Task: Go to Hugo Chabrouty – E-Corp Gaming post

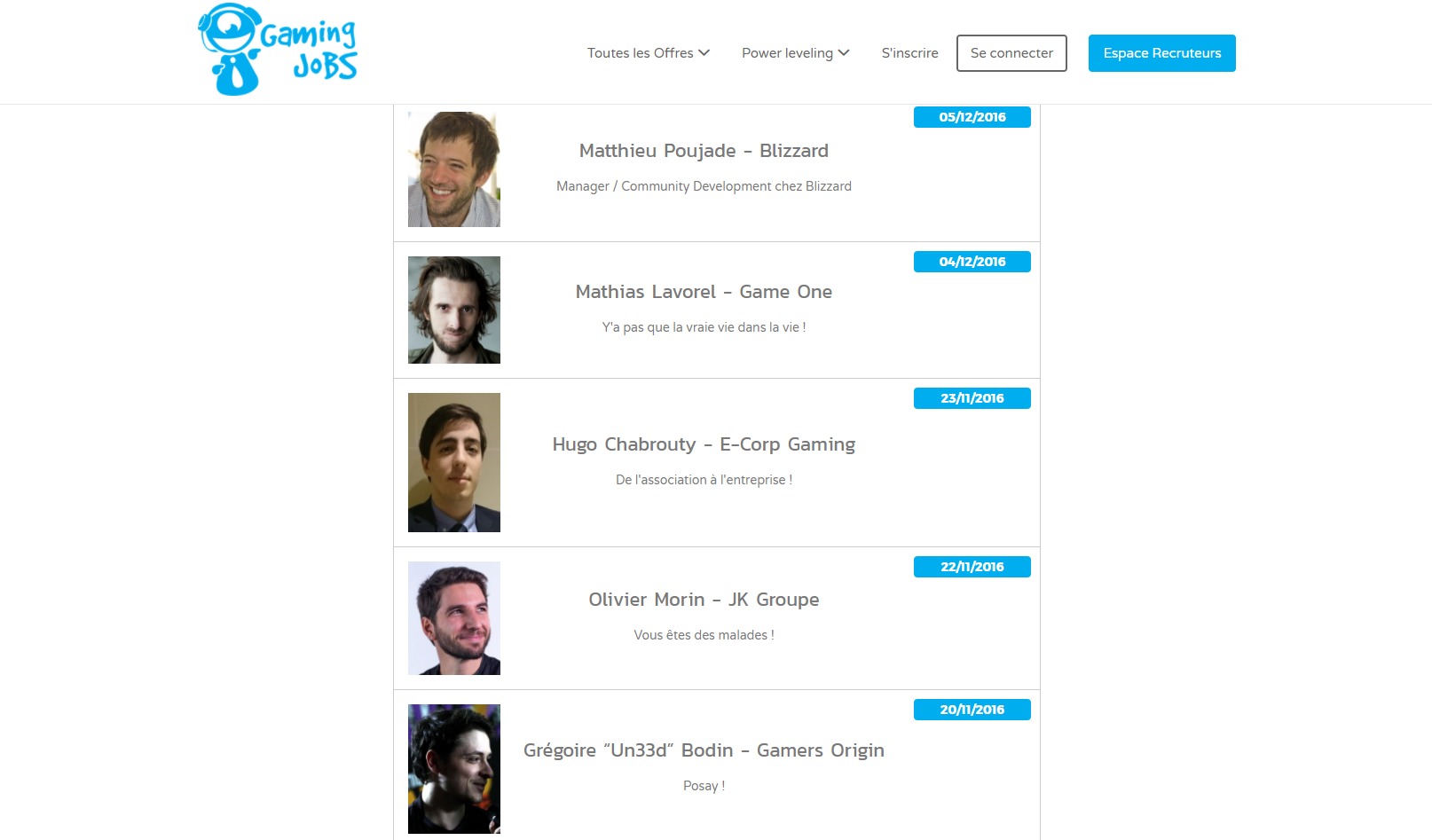Action: coord(704,444)
